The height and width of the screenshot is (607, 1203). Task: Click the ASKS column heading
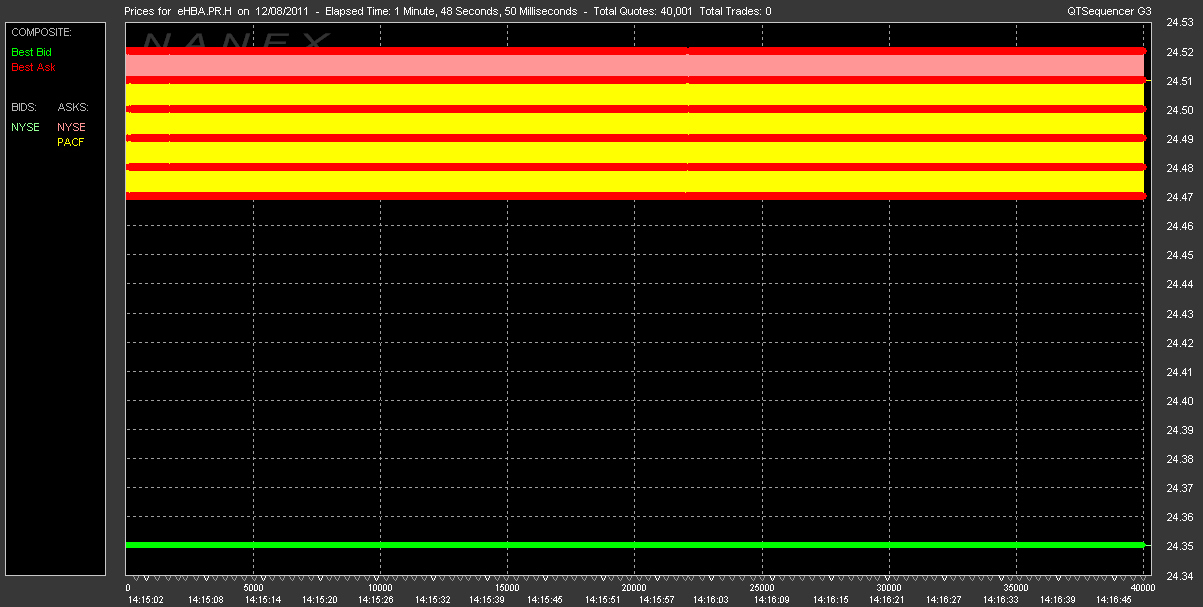[73, 106]
